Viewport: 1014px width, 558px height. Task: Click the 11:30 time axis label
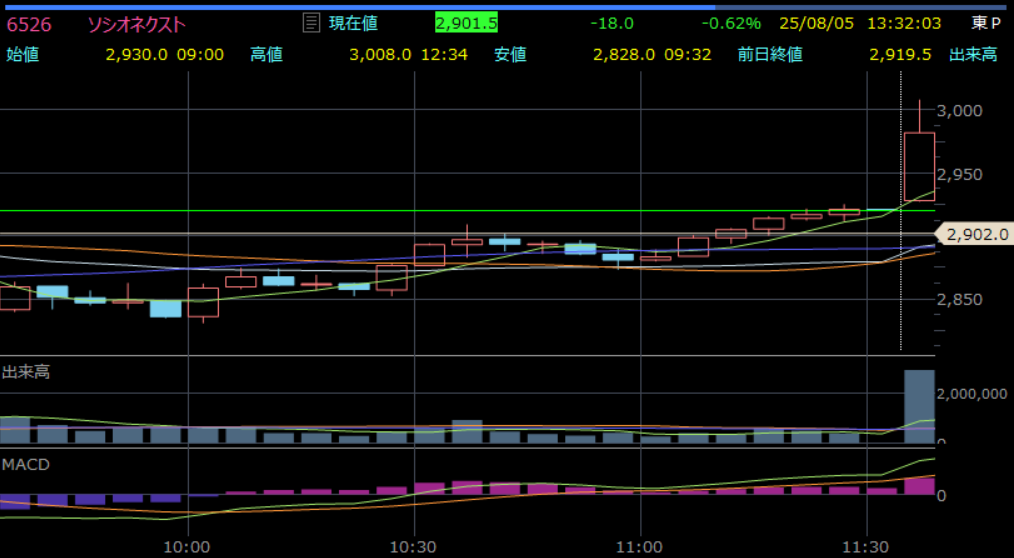[865, 547]
